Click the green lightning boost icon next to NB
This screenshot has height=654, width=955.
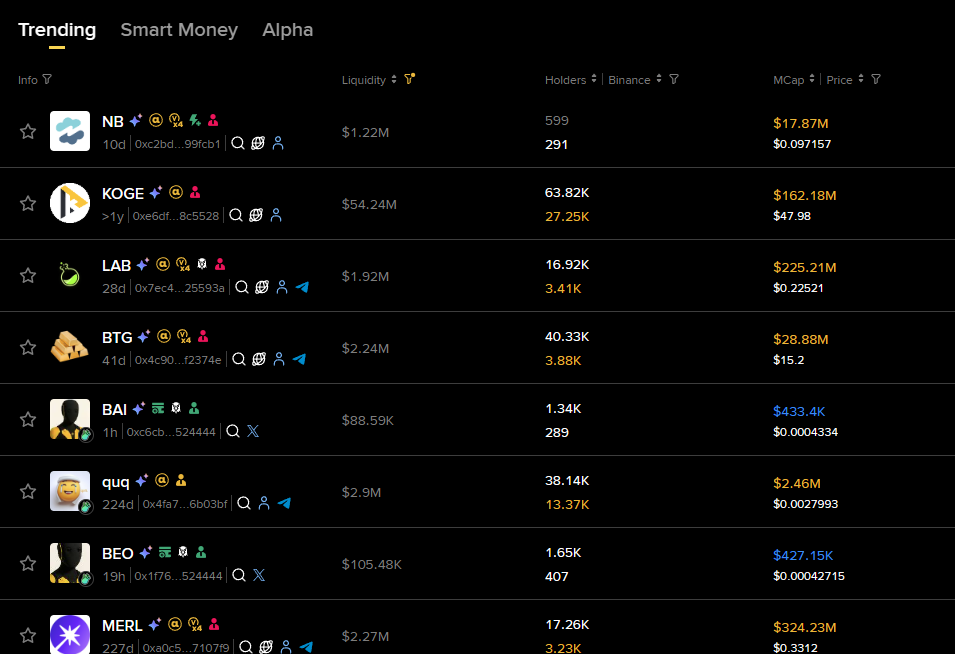(195, 121)
